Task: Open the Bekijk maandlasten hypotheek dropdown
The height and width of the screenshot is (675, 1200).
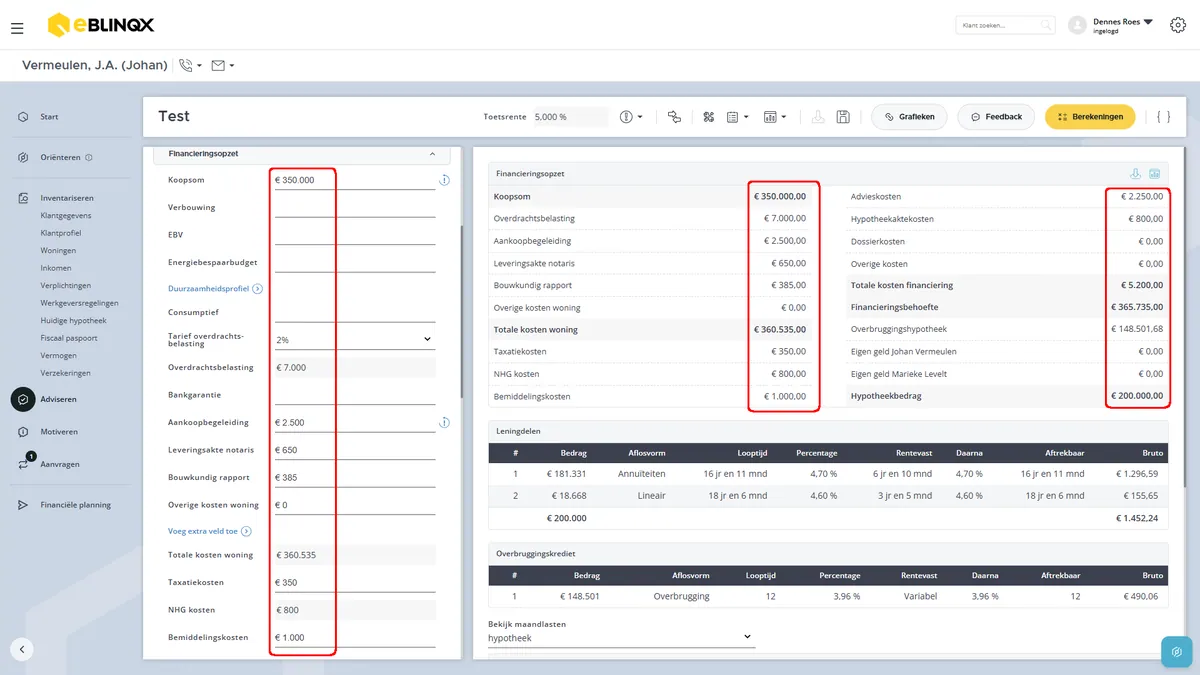Action: pos(621,637)
